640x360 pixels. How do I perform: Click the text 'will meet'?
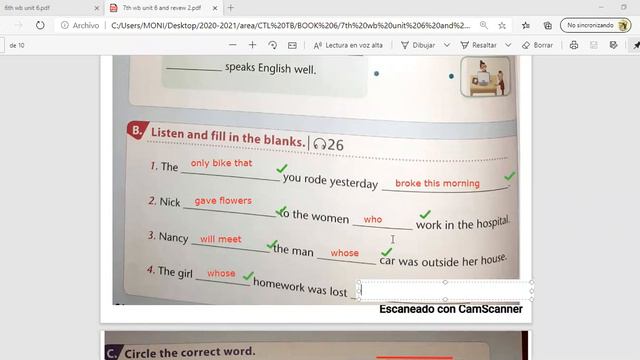220,239
